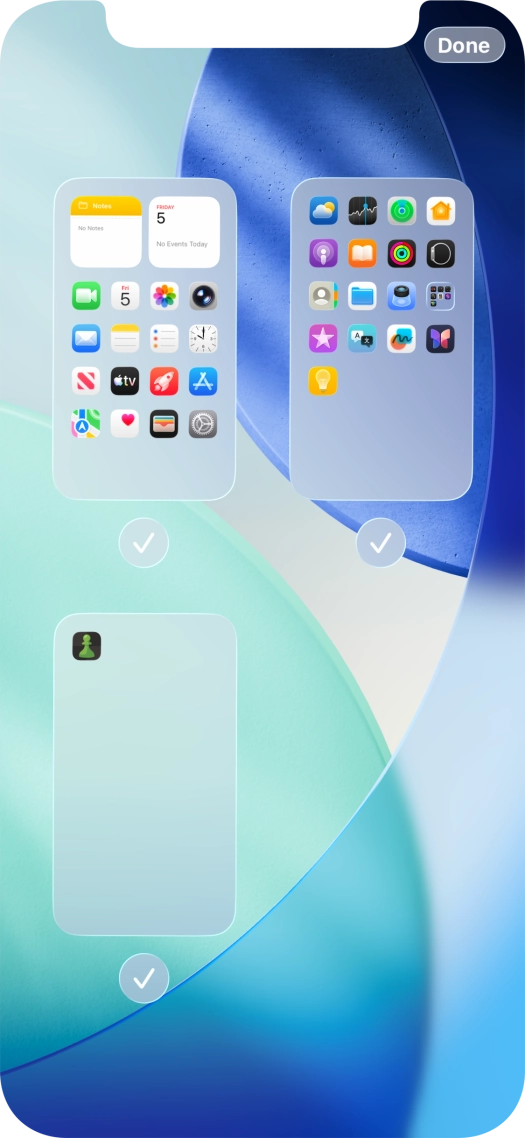This screenshot has width=525, height=1138.
Task: Tap the purple star iTunes Store icon
Action: (323, 338)
